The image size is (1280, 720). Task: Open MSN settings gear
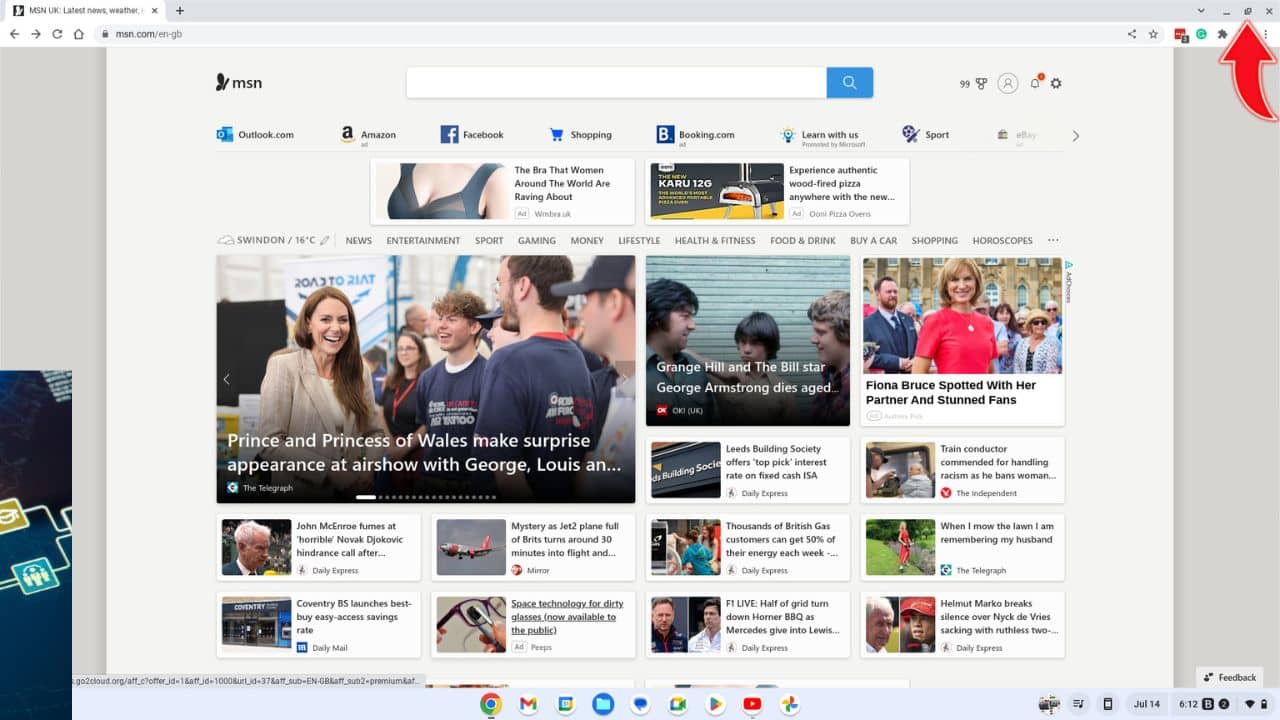pos(1056,83)
